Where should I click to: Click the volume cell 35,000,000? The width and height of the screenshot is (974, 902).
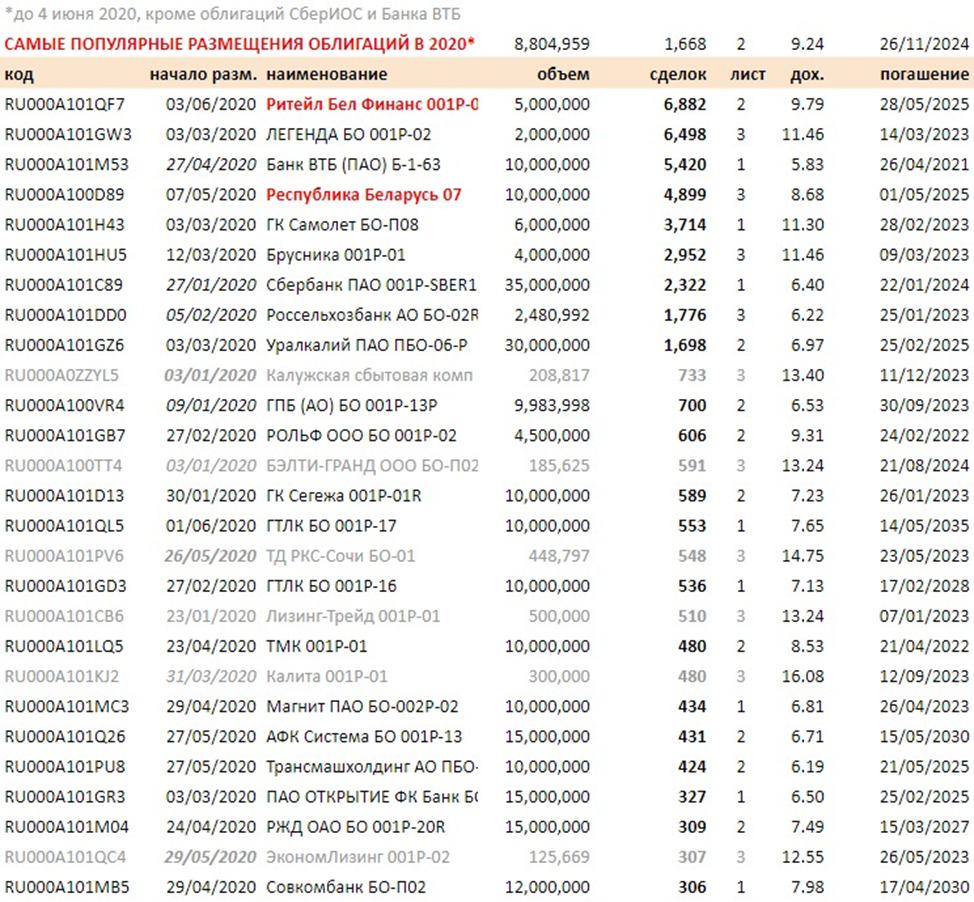548,285
